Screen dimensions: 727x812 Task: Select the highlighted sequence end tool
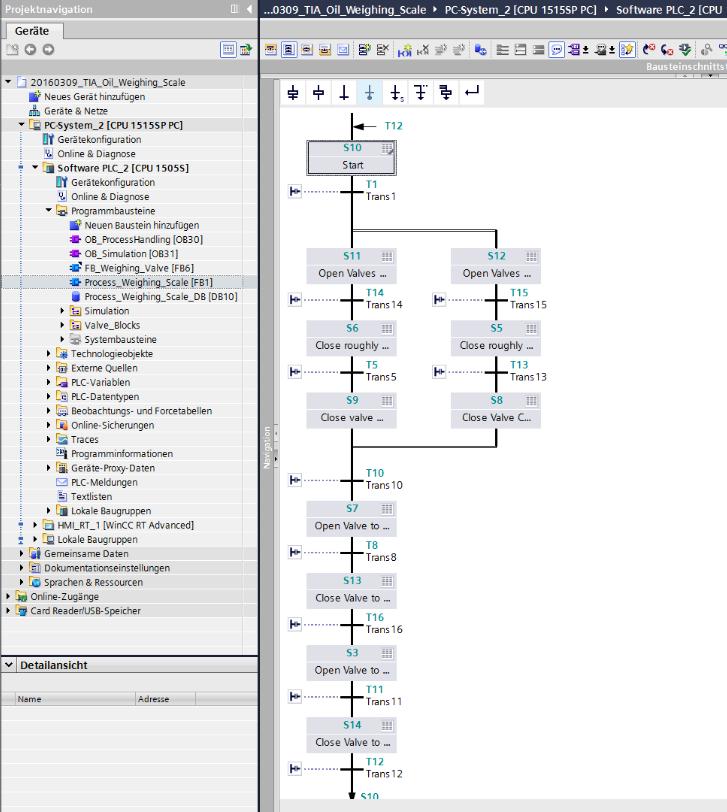click(x=369, y=93)
